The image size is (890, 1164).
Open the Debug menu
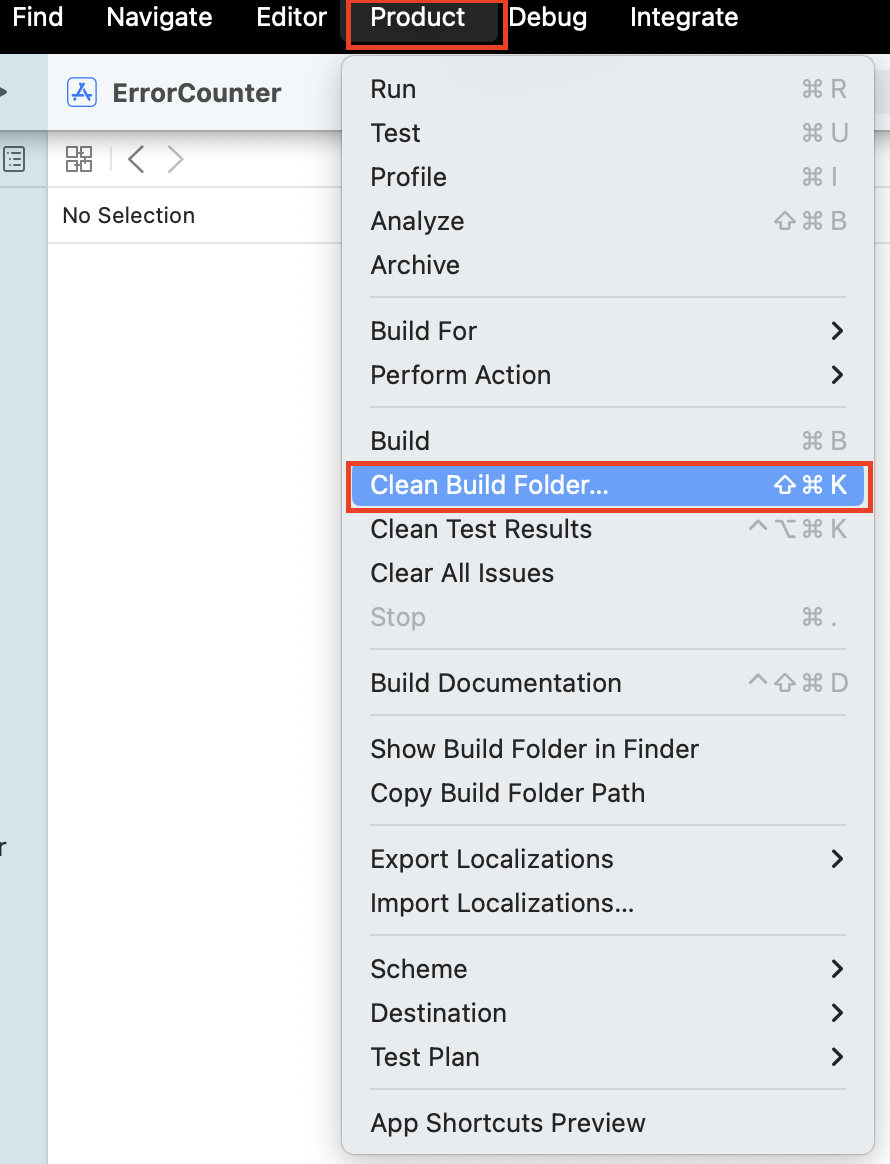point(548,17)
